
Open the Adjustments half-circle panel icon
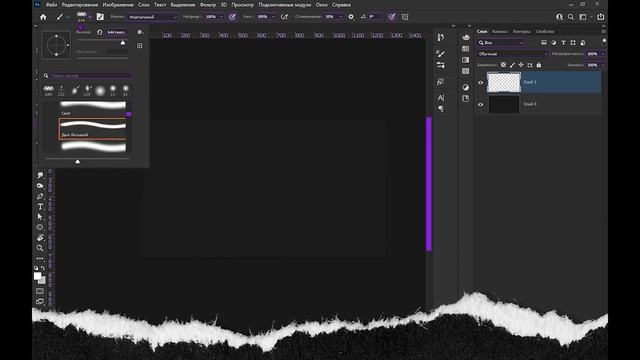tap(466, 87)
